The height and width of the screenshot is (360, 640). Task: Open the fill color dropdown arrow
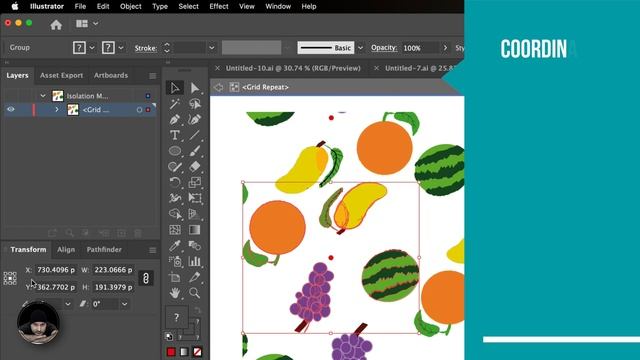coord(92,48)
